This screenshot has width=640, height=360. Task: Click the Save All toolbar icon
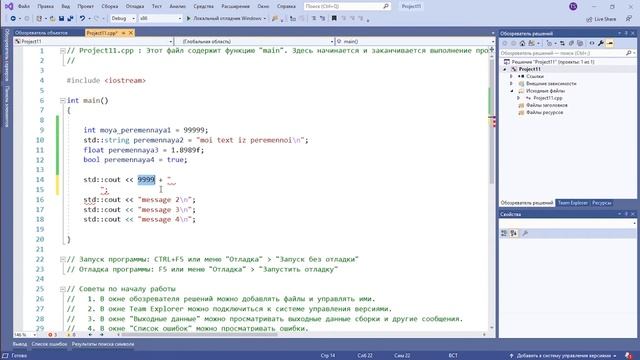click(x=70, y=18)
